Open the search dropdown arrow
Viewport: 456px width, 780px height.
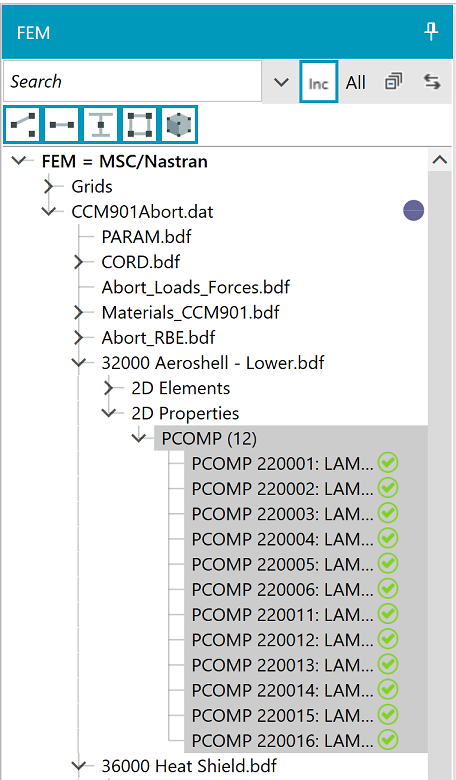coord(281,82)
